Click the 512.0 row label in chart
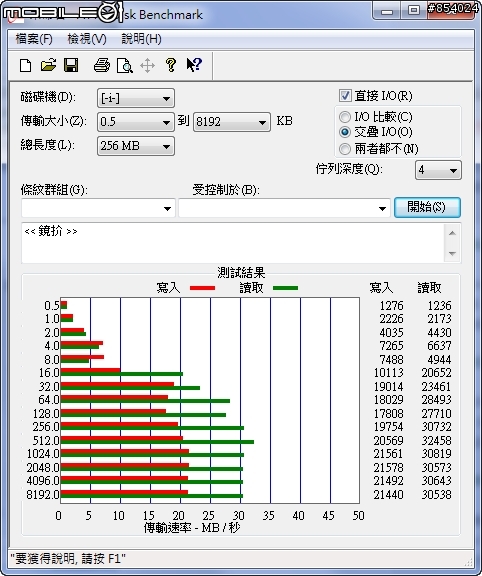 pos(46,440)
